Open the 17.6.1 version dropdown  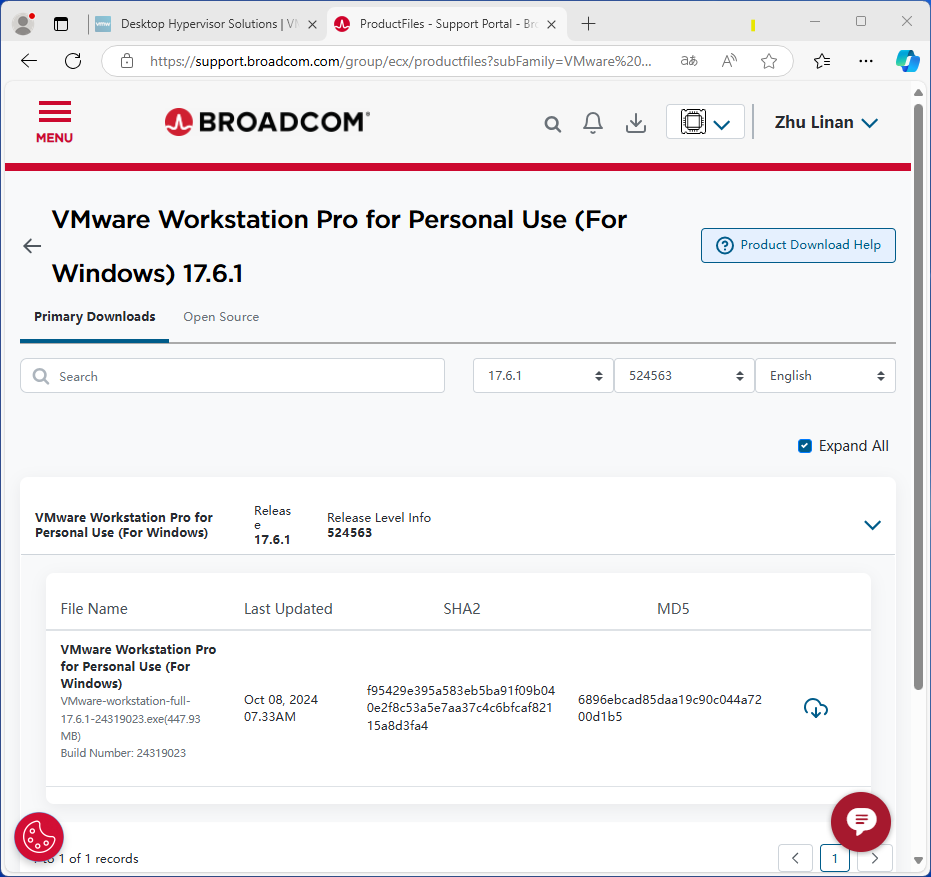(x=543, y=376)
